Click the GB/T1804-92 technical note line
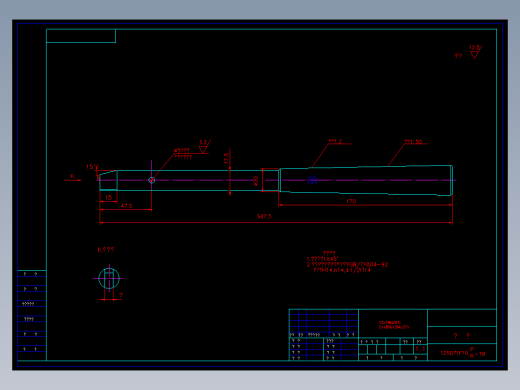 pos(347,264)
